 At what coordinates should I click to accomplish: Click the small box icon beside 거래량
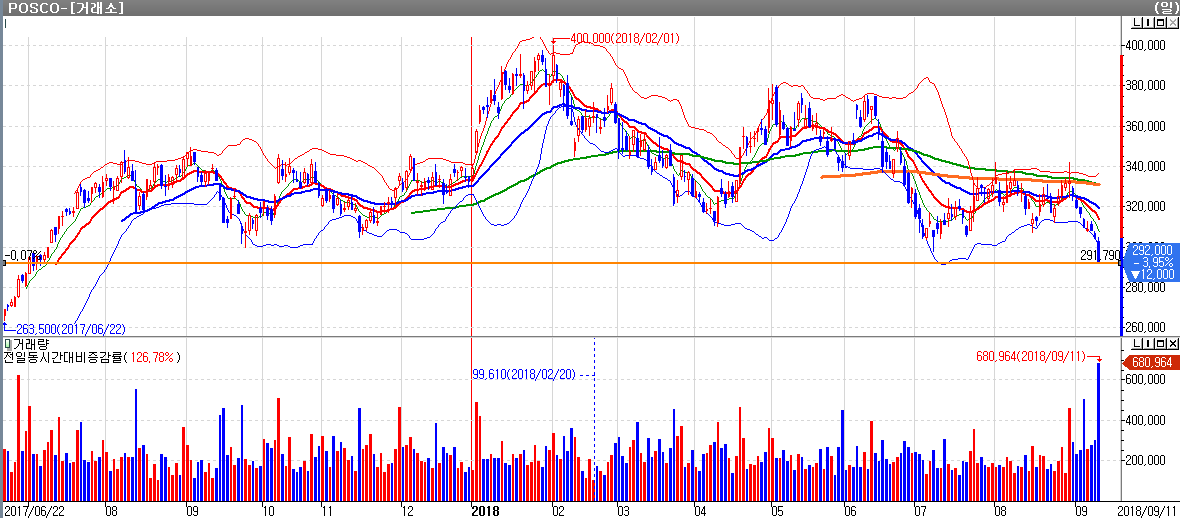coord(6,344)
